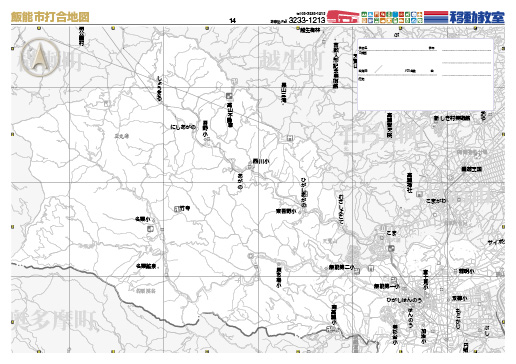Click the こま station label
Viewport: 516px width, 364px height.
click(392, 233)
